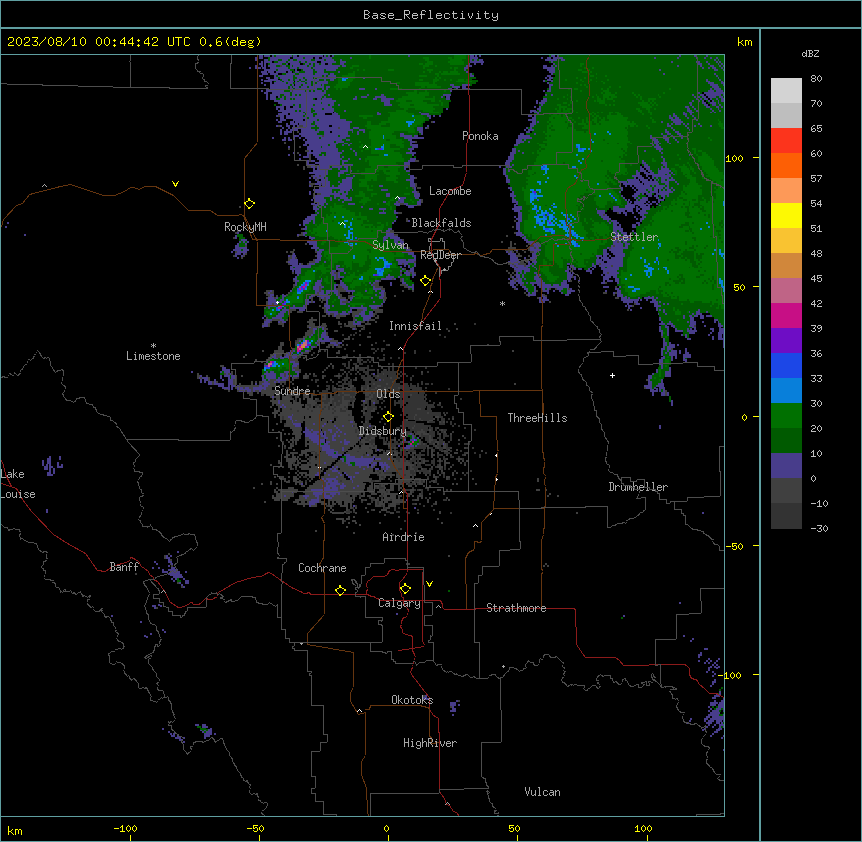Click the Olds label

pyautogui.click(x=388, y=394)
